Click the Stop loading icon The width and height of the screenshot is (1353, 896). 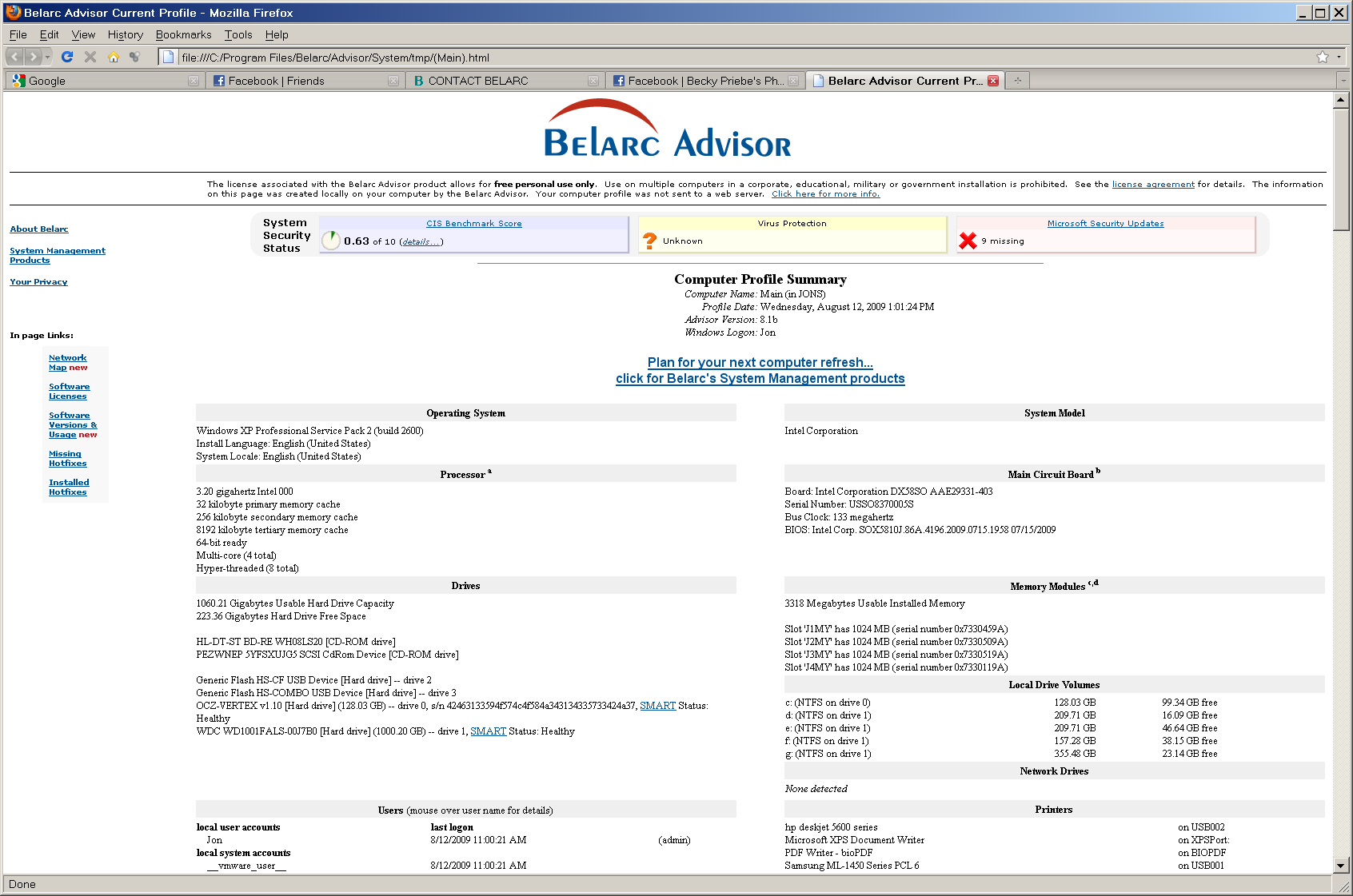click(x=90, y=57)
